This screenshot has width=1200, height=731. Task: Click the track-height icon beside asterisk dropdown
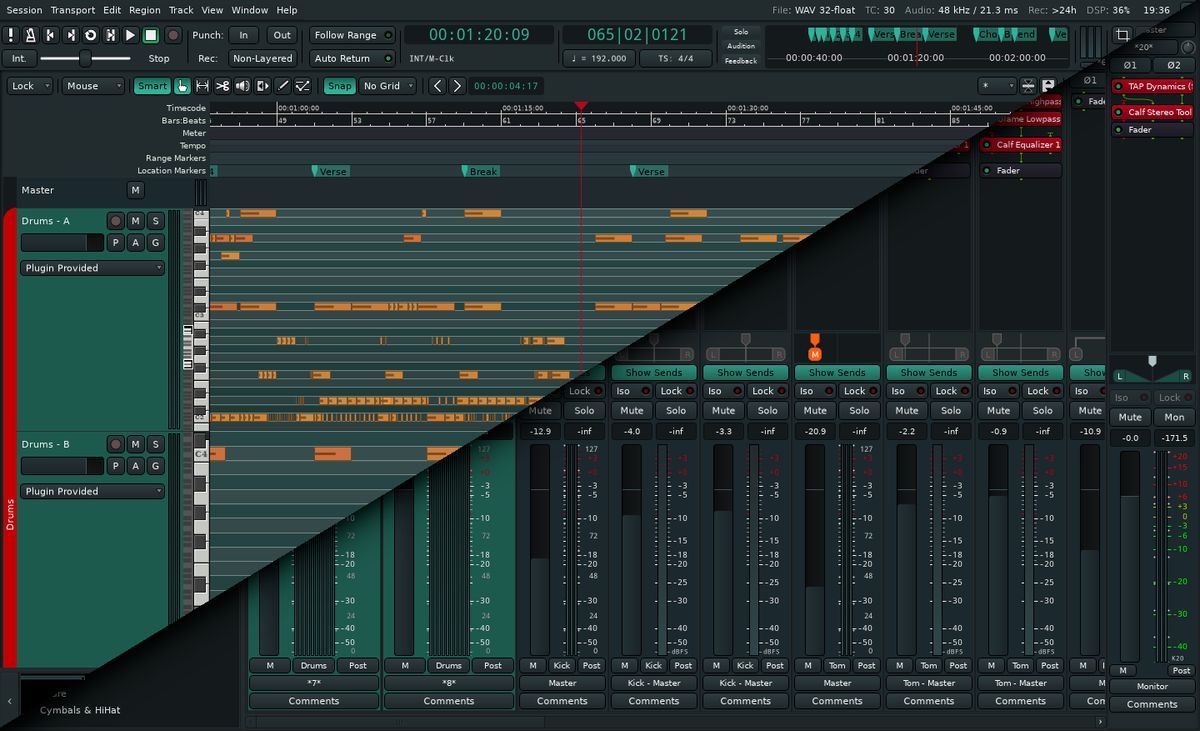pos(1027,86)
